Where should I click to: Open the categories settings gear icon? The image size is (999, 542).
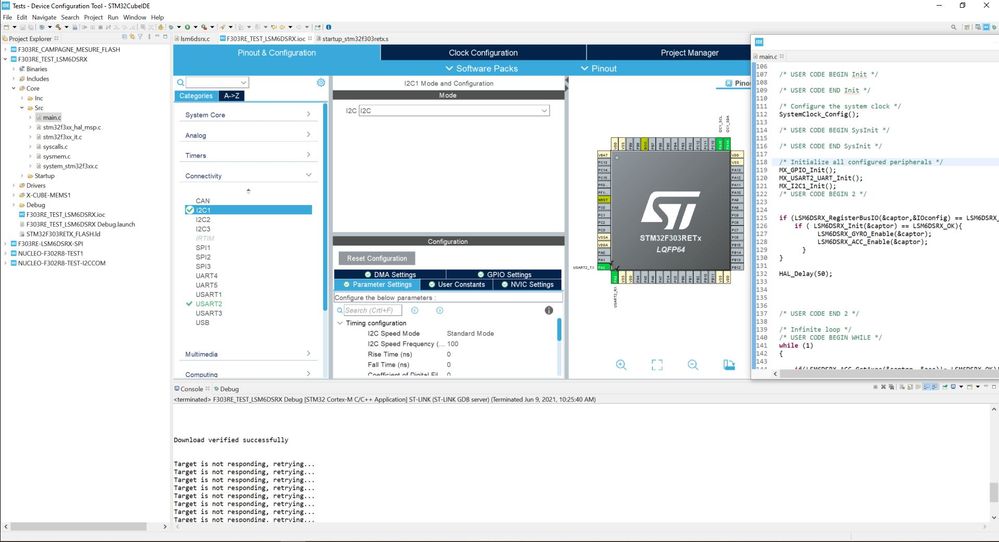pyautogui.click(x=321, y=83)
